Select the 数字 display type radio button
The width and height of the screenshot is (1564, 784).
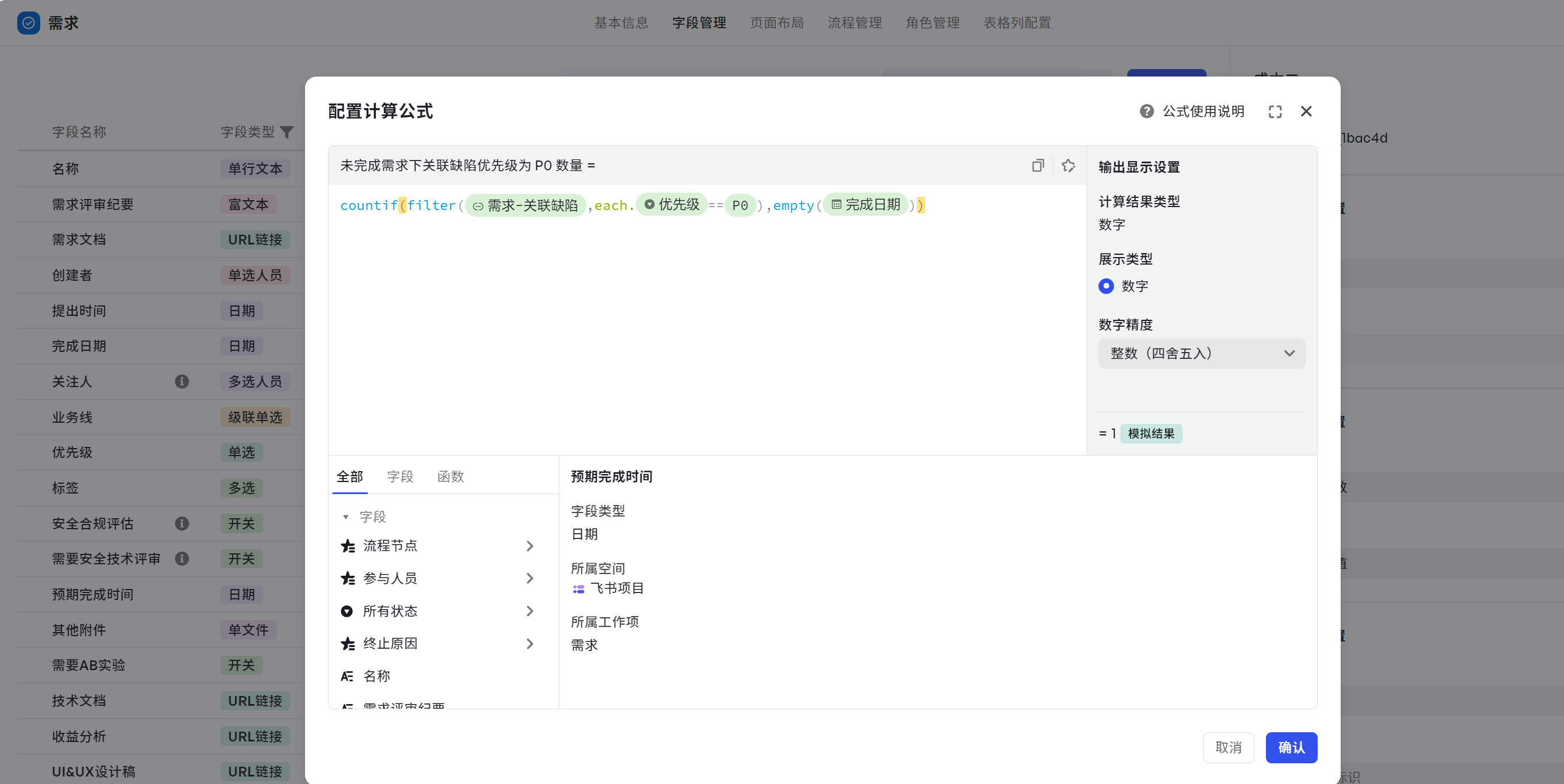pyautogui.click(x=1106, y=286)
